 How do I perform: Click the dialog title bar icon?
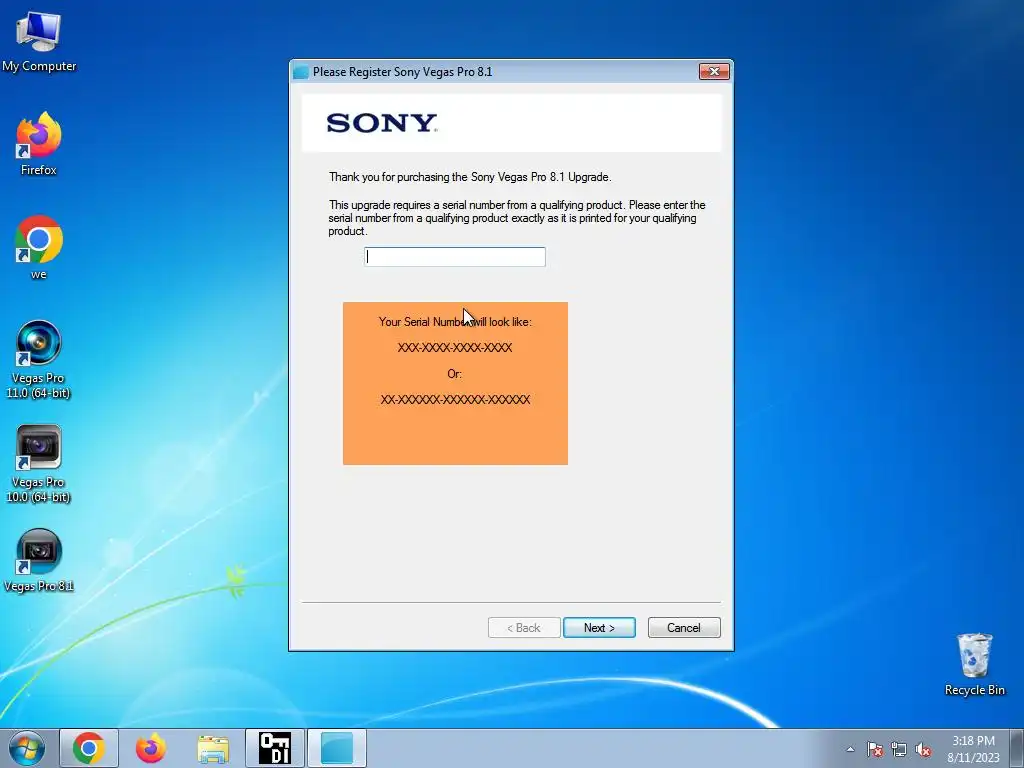(301, 72)
